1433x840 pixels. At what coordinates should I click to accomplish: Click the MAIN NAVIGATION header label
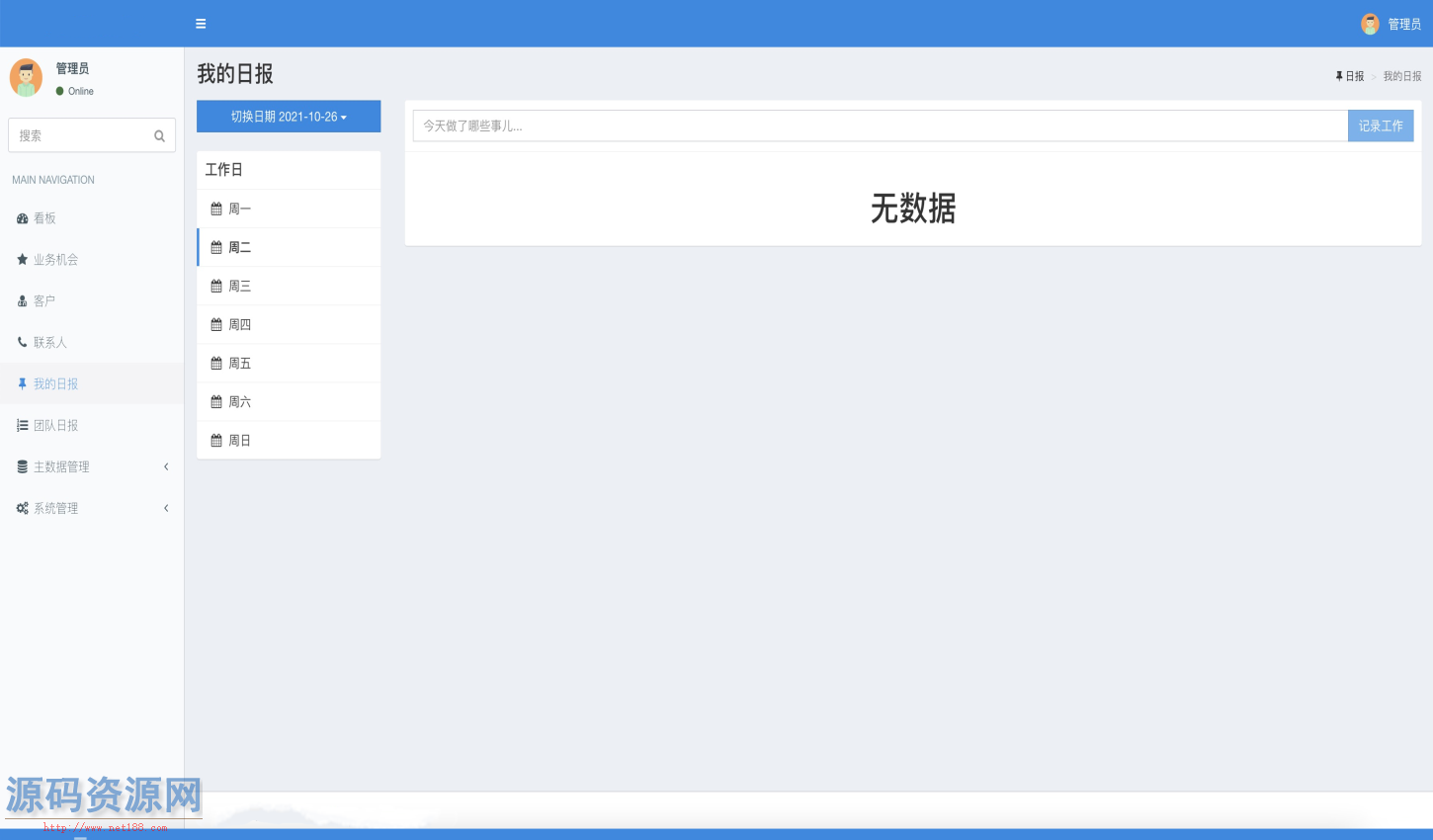click(x=53, y=180)
